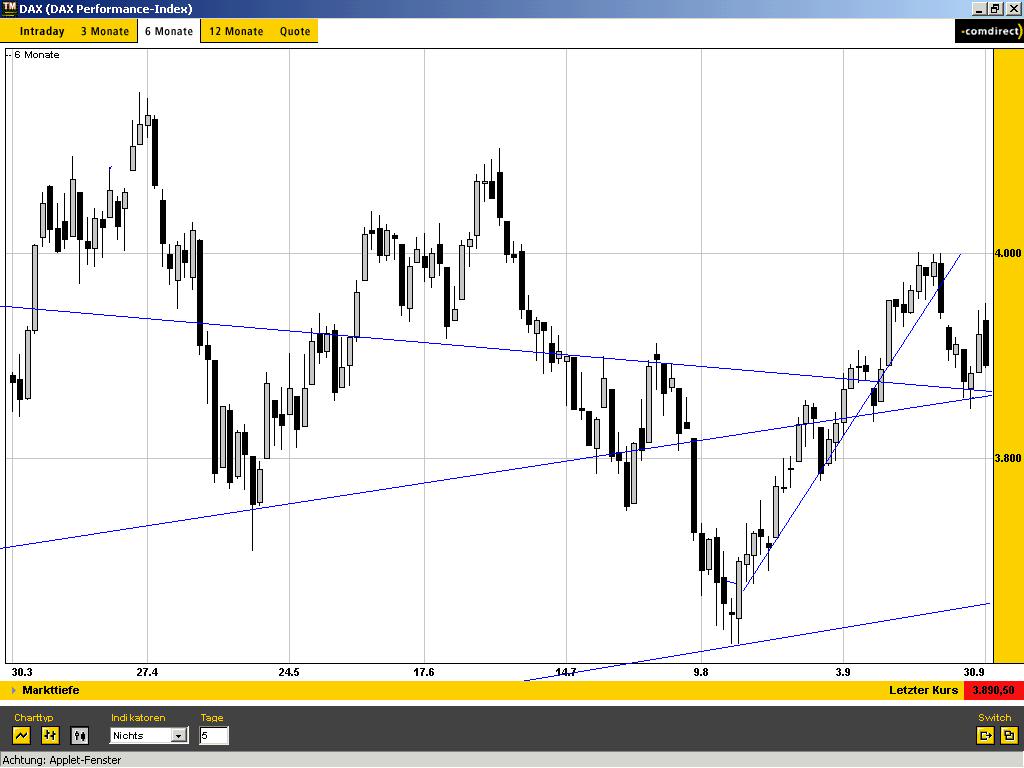The image size is (1024, 768).
Task: Click the Switch arrow-out icon
Action: pos(985,735)
